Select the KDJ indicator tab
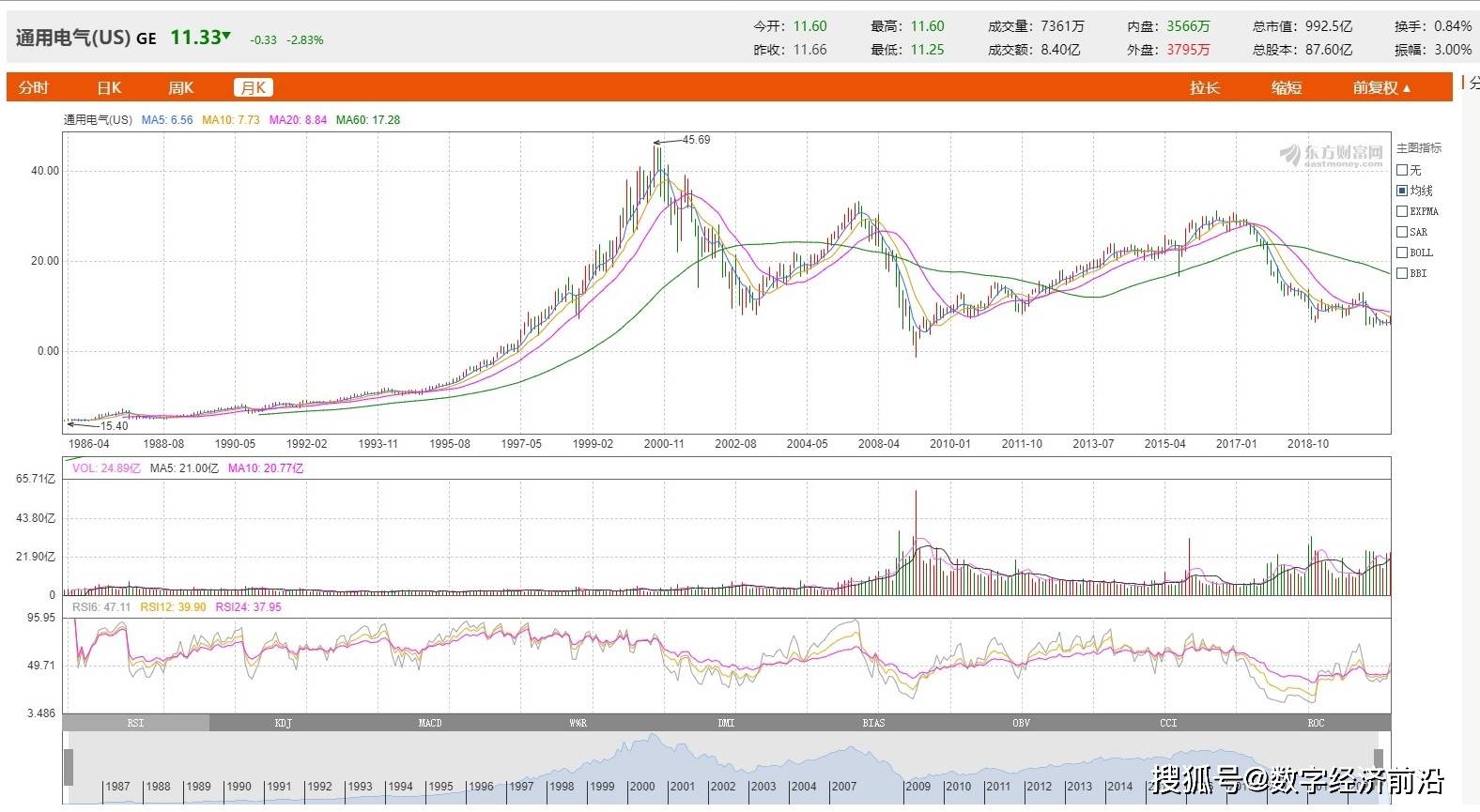Screen dimensions: 1480x812 coord(283,723)
